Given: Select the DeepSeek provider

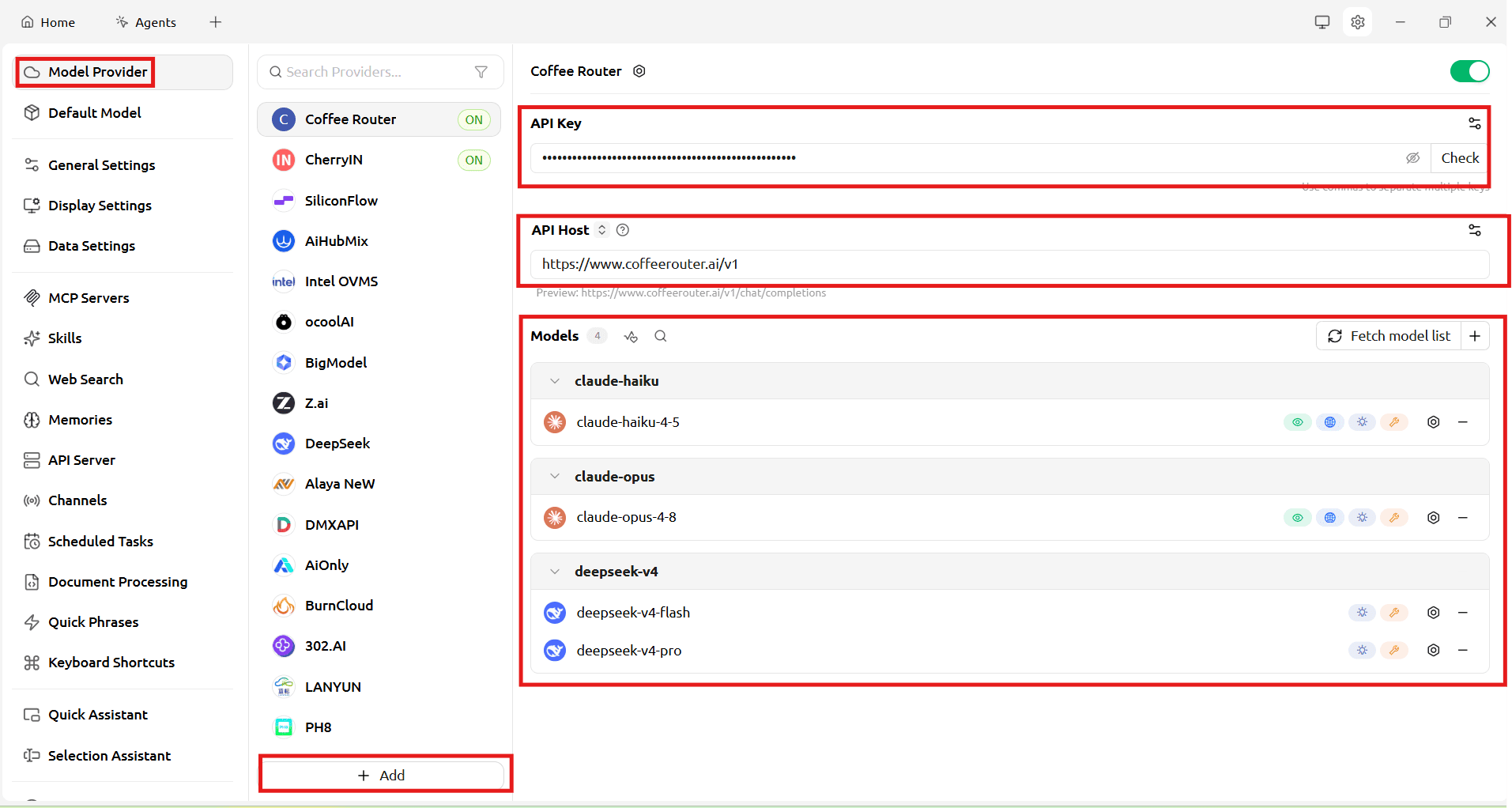Looking at the screenshot, I should 379,444.
